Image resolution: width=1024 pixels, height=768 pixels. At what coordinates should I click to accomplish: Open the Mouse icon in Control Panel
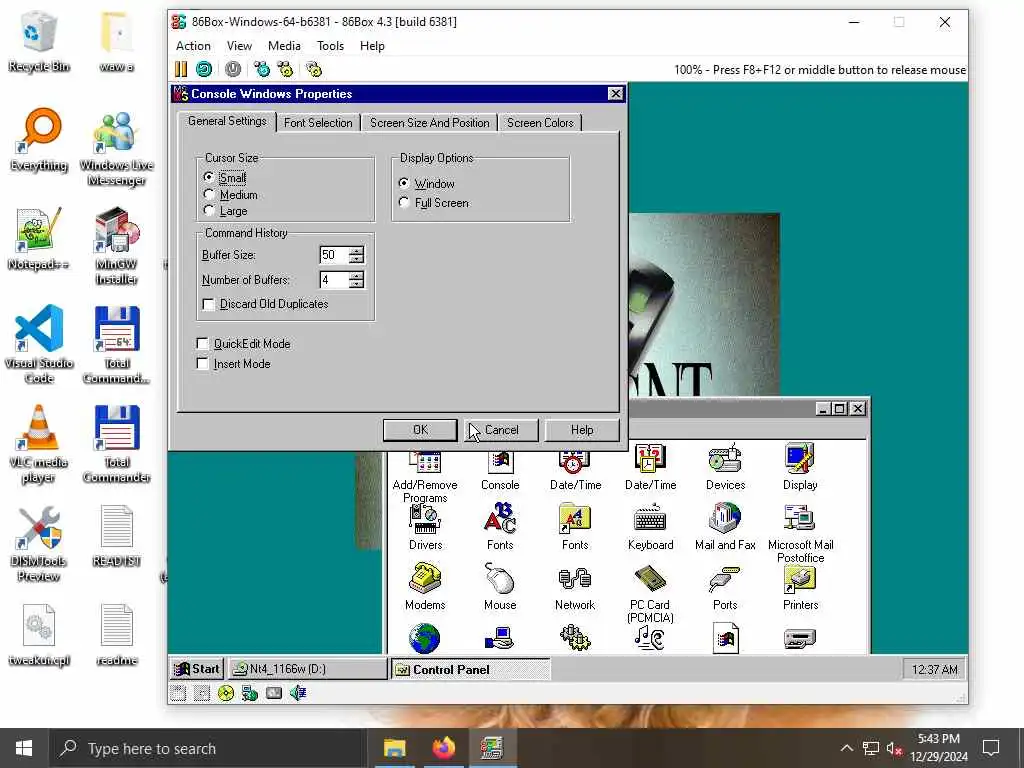[x=500, y=587]
